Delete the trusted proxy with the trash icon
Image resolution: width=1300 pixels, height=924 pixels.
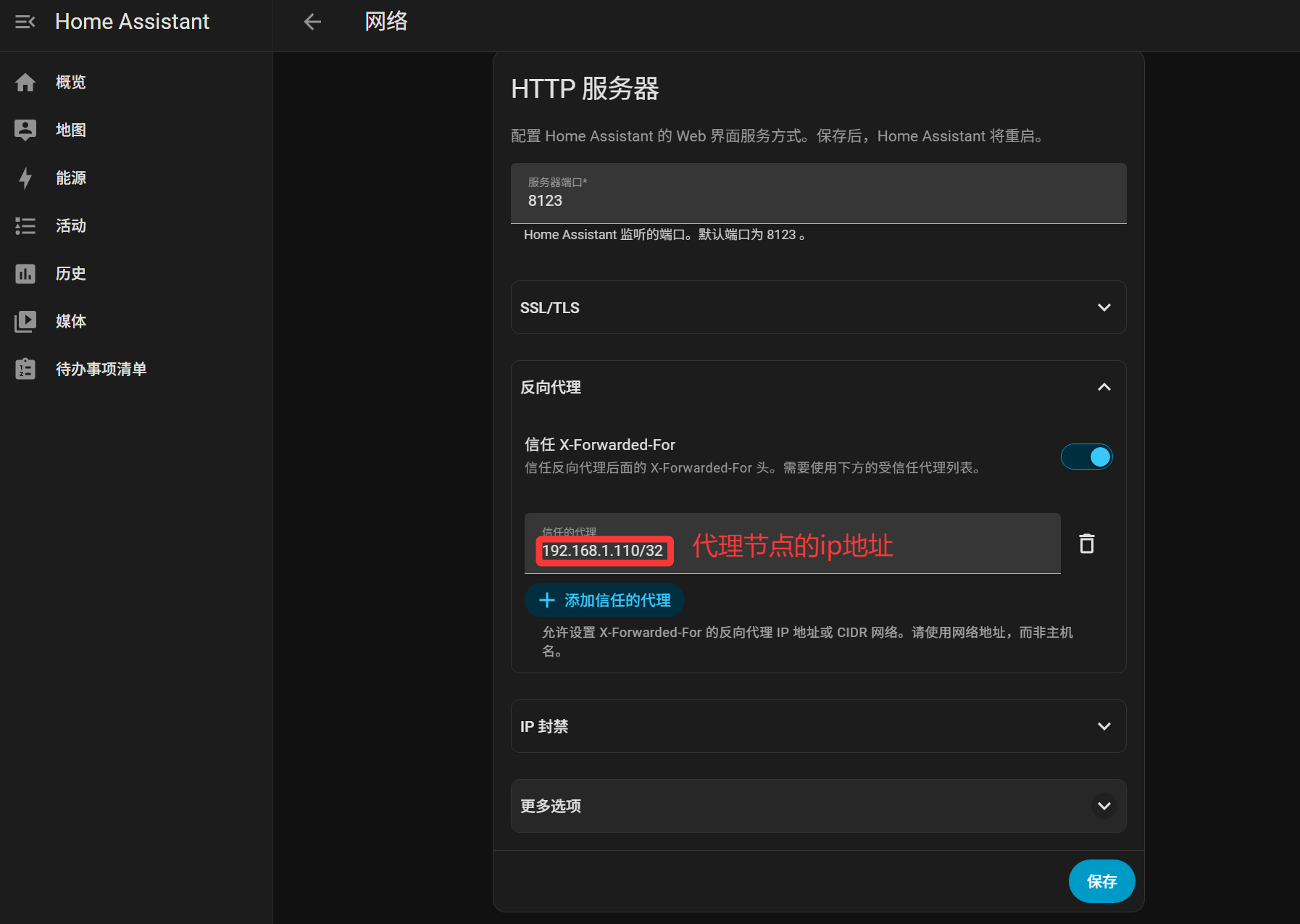point(1087,544)
